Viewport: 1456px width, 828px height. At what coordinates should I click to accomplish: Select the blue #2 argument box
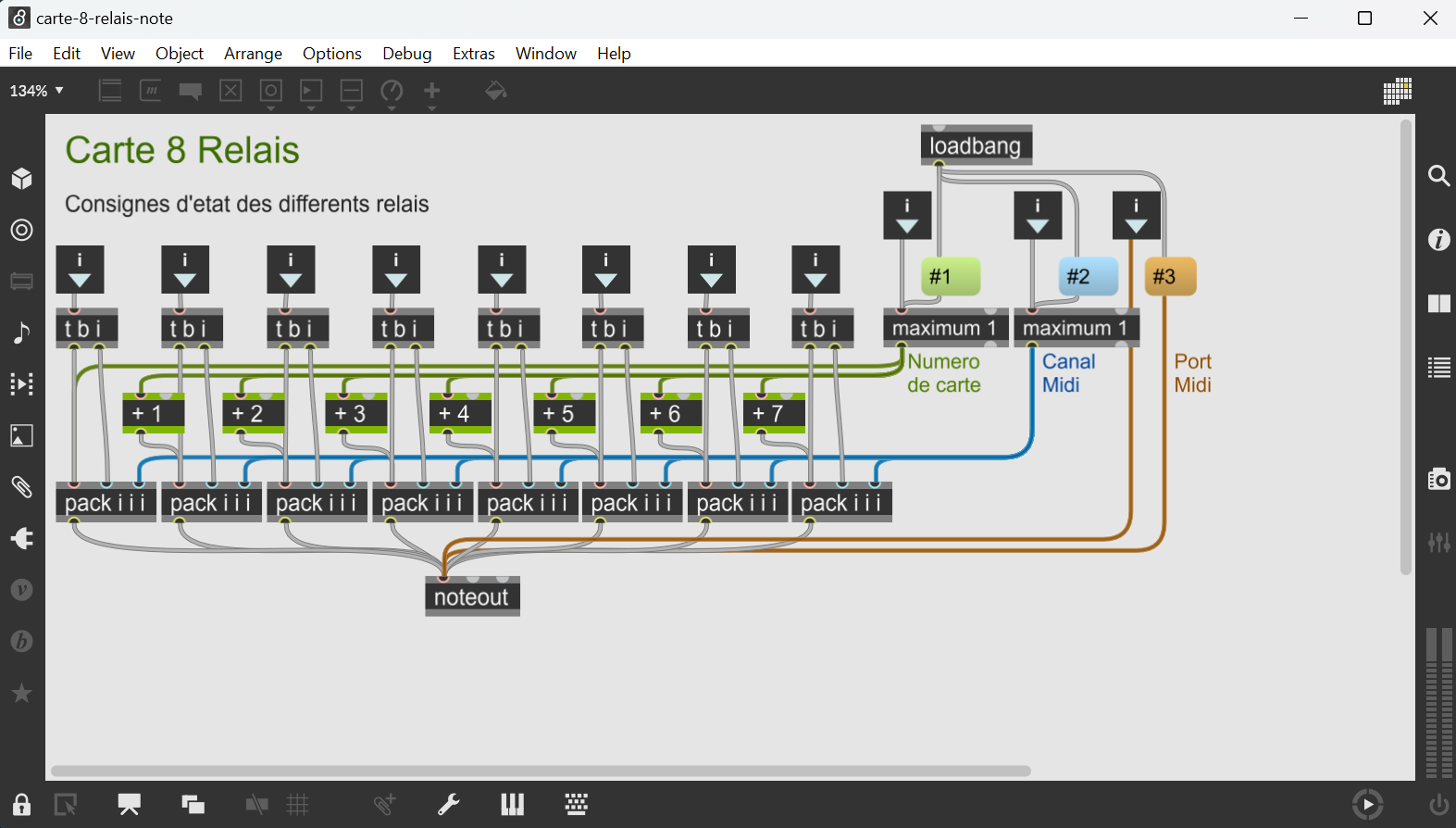tap(1088, 276)
